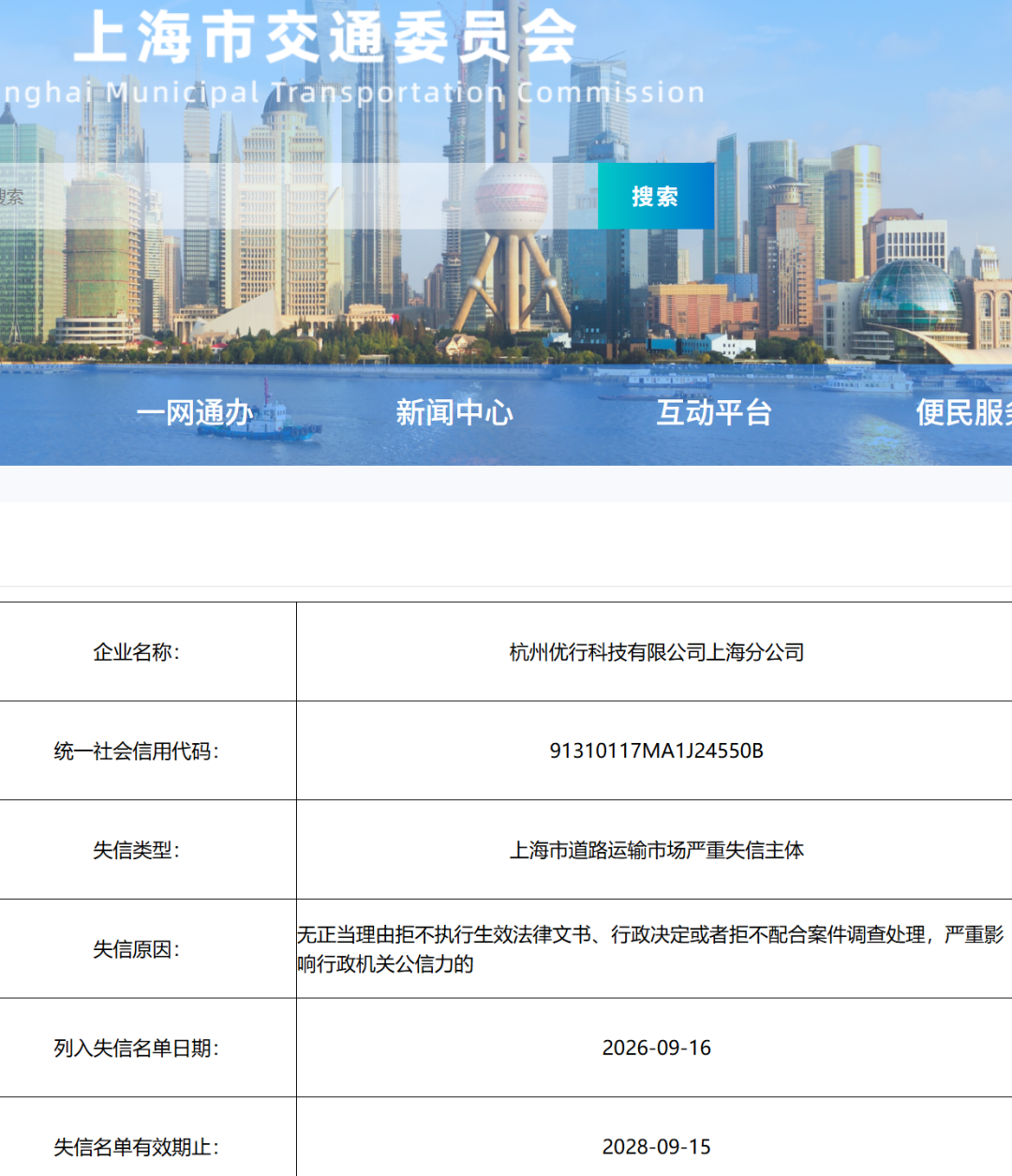Select the company name 杭州优行科技有限公司上海分公司
Image resolution: width=1012 pixels, height=1176 pixels.
[657, 652]
